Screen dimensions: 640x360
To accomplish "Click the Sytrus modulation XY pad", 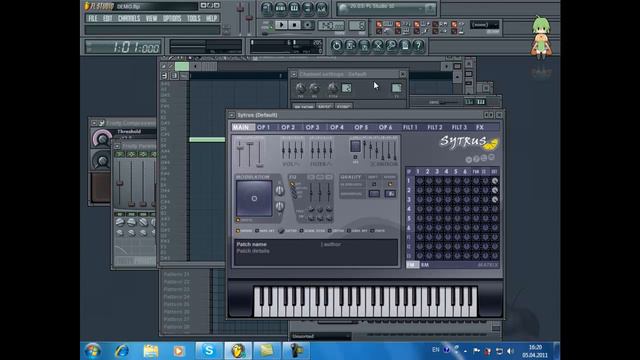I will (254, 198).
